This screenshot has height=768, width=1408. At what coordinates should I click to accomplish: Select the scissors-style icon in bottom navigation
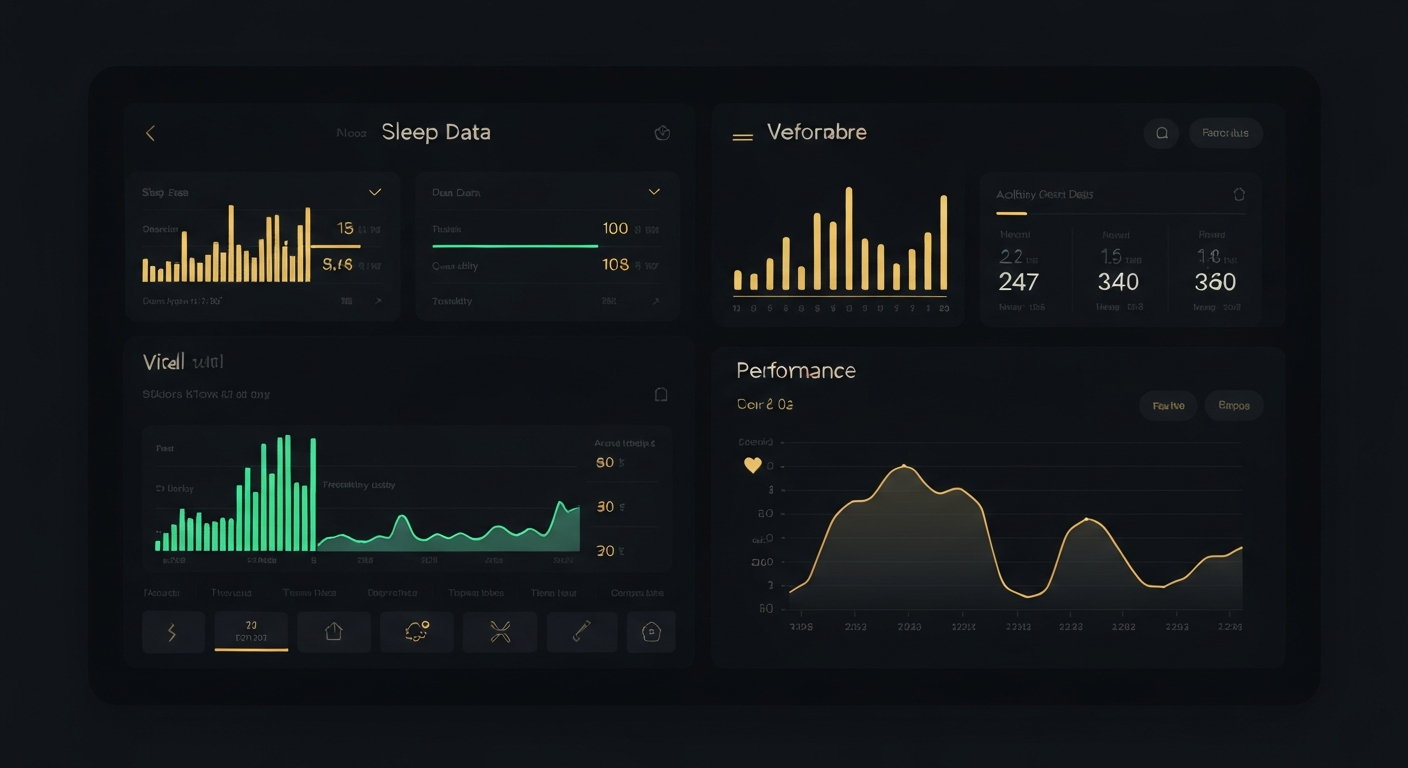click(x=499, y=632)
